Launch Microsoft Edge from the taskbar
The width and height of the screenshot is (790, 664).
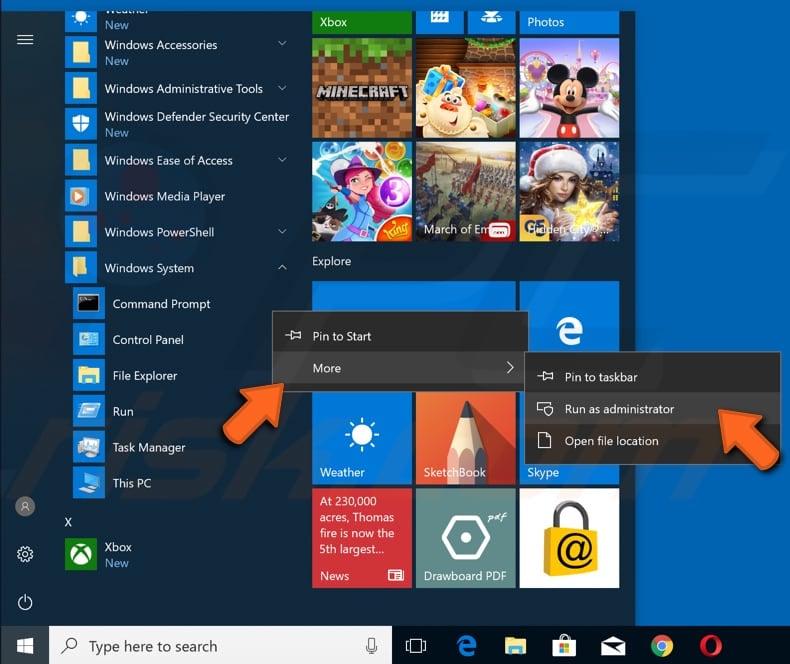click(x=467, y=645)
